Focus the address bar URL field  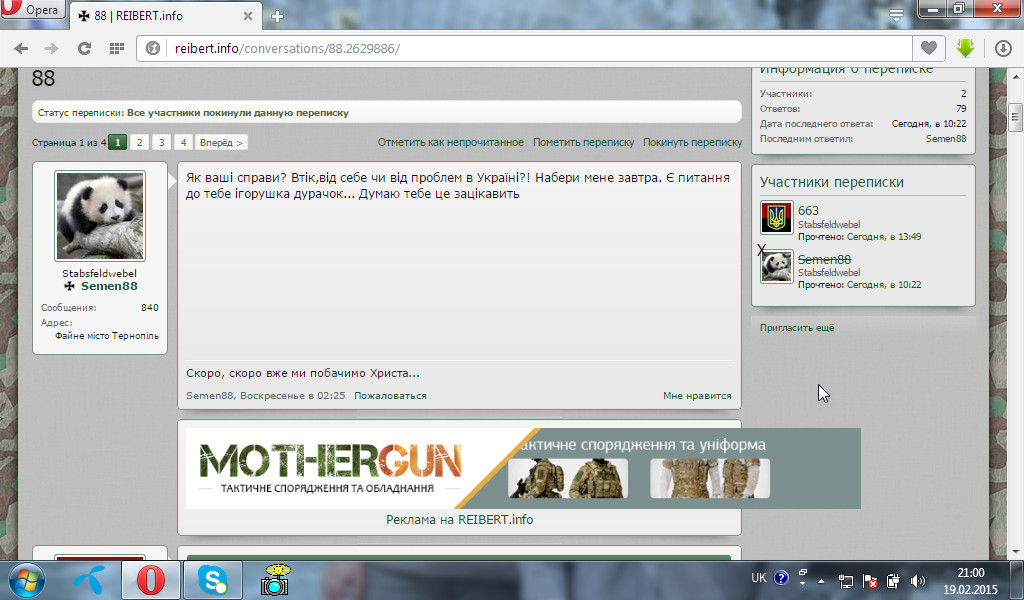539,48
